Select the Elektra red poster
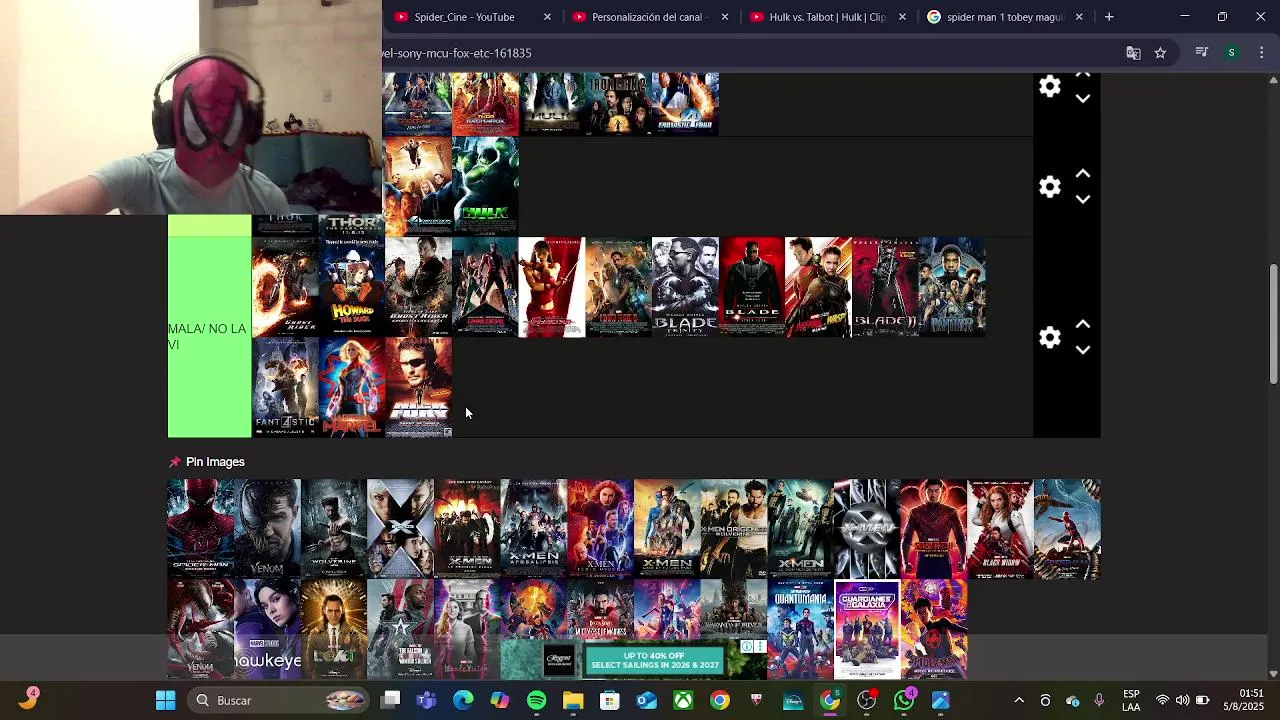Screen dimensions: 1280x720 tap(552, 287)
